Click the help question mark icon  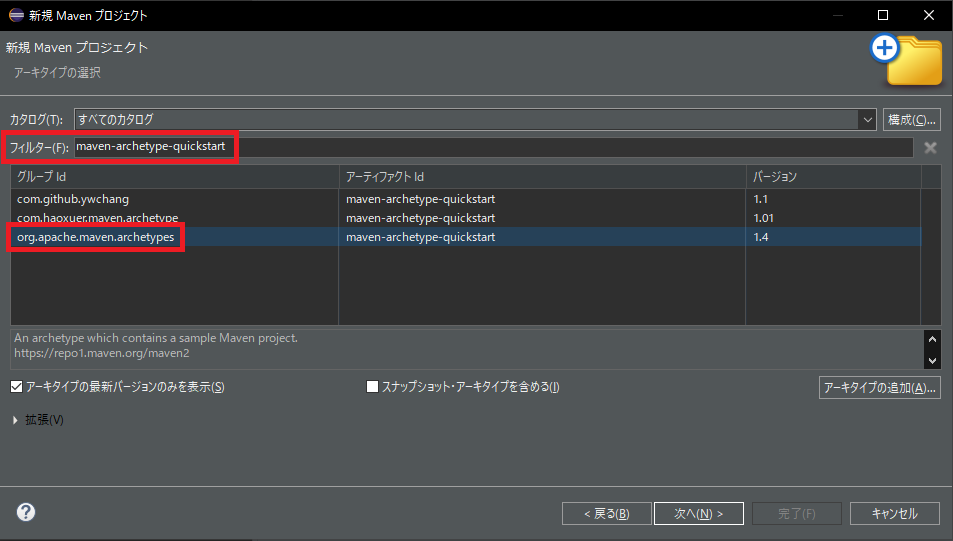[26, 512]
